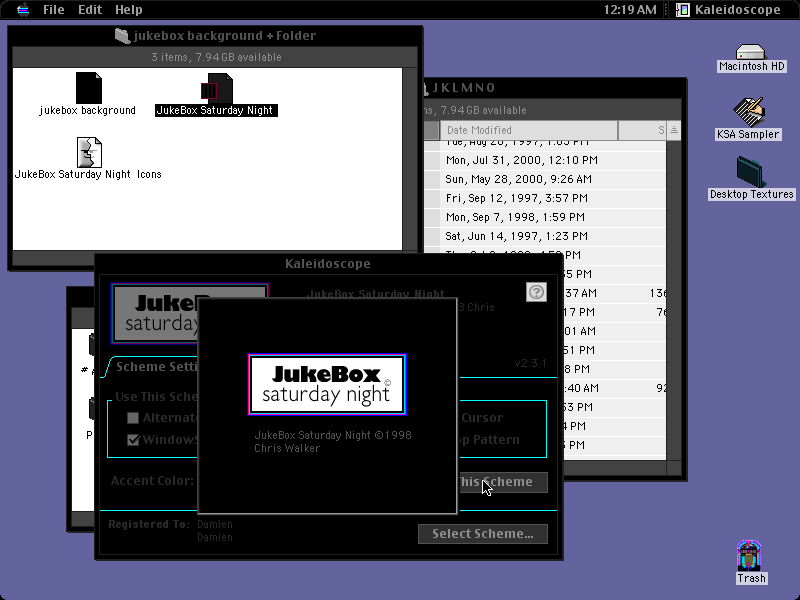Screen dimensions: 800x600
Task: Click the "3 items, 7.94 GB available" header text
Action: coord(216,57)
